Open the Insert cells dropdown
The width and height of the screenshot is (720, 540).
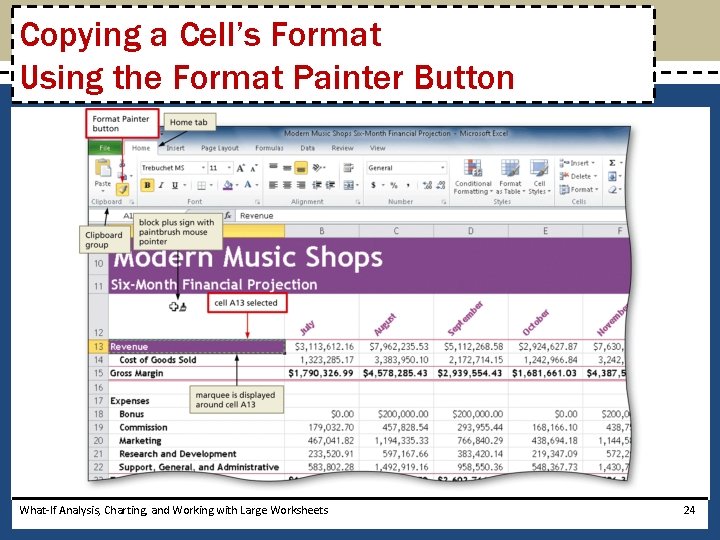point(577,163)
